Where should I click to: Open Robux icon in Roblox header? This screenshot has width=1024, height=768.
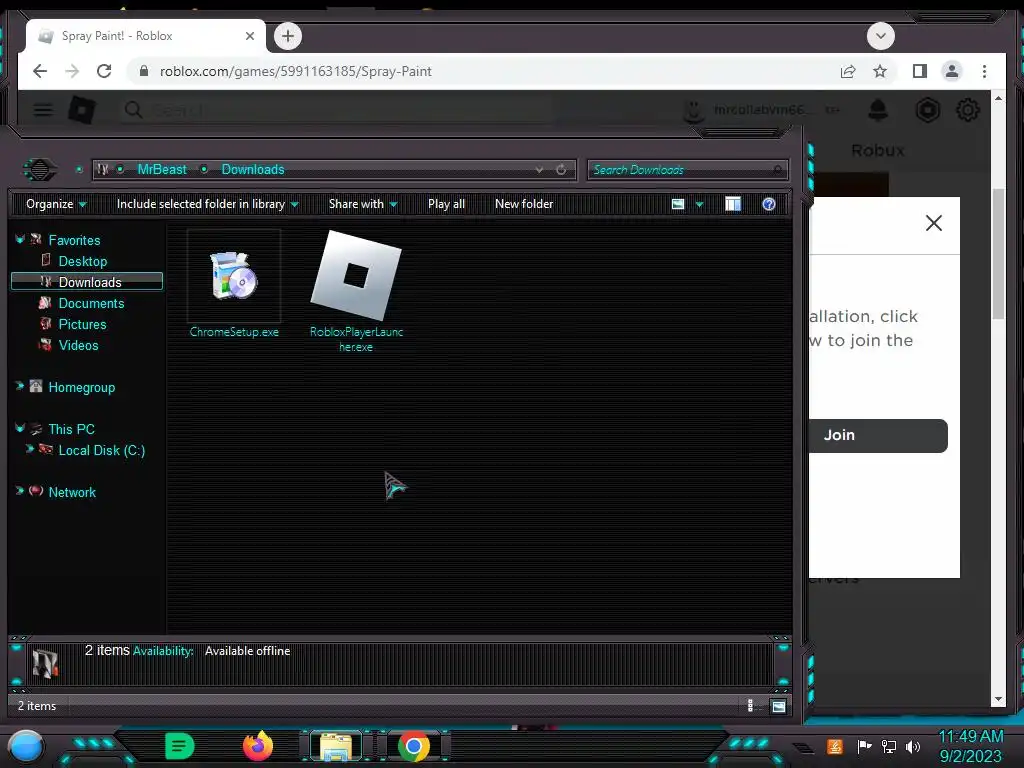pos(927,110)
